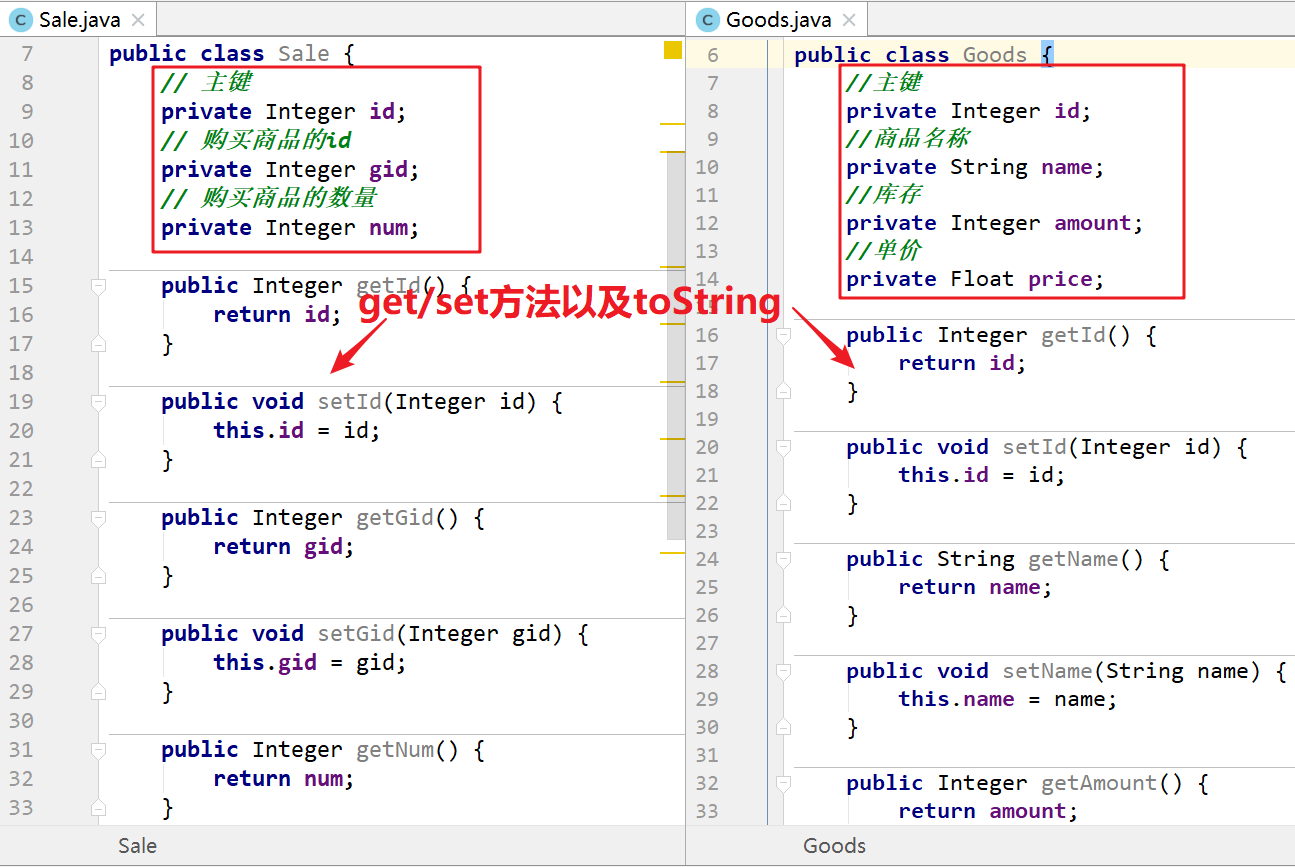
Task: Click the Goods breadcrumb at bottom
Action: click(834, 846)
